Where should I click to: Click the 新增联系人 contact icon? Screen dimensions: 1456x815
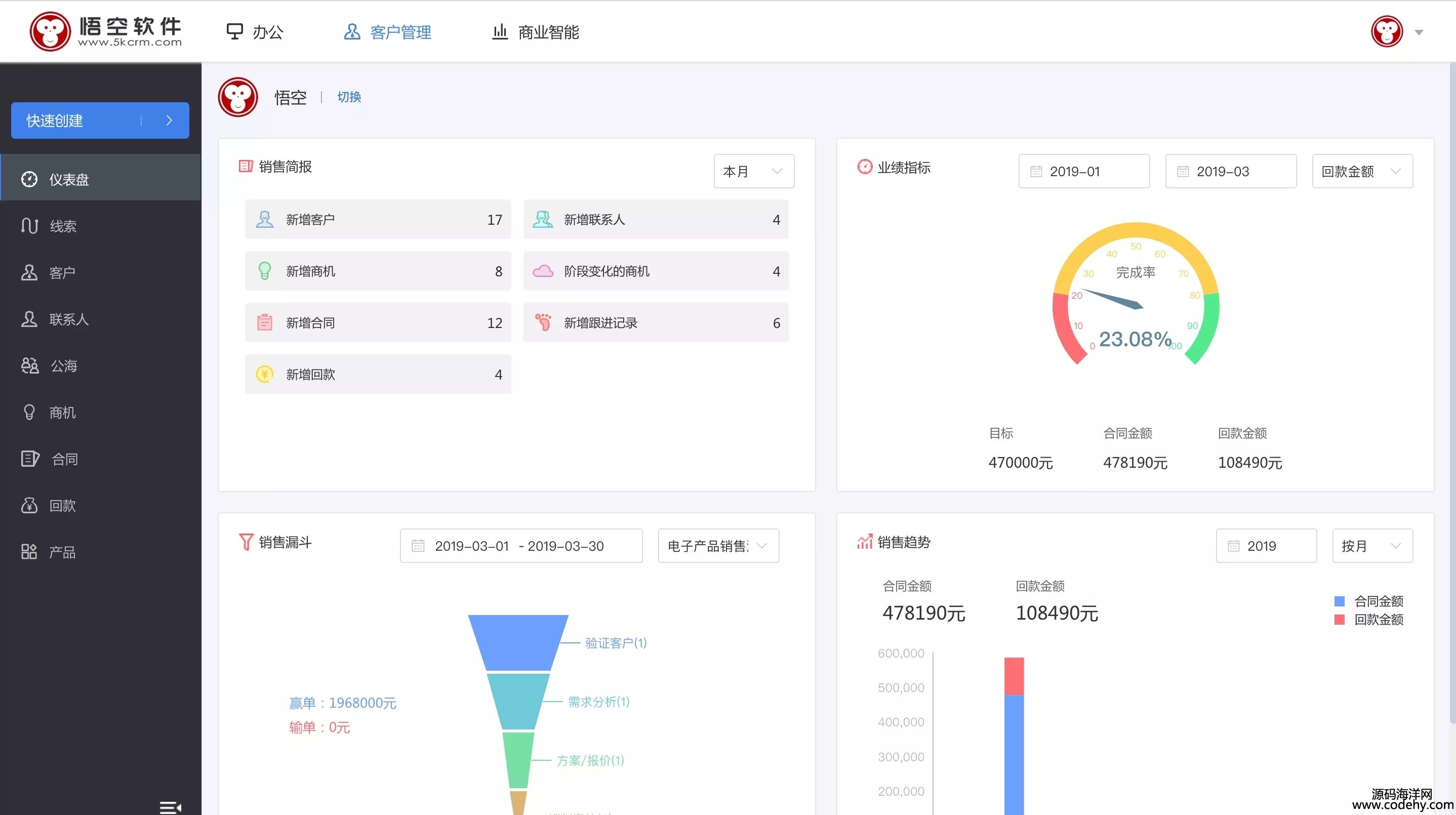(x=543, y=219)
